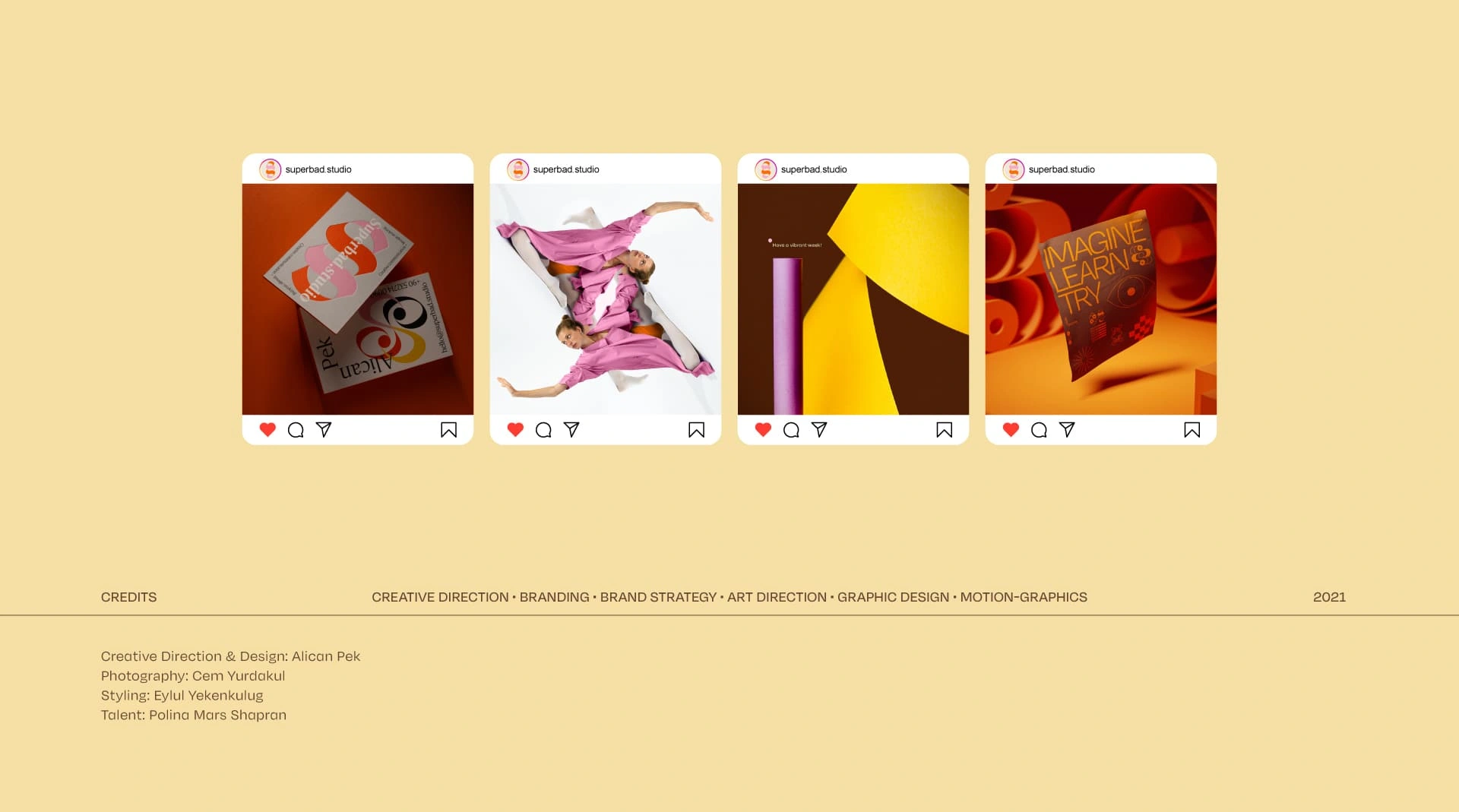Image resolution: width=1459 pixels, height=812 pixels.
Task: Open superbad.studio username on the fourth post
Action: point(1062,169)
